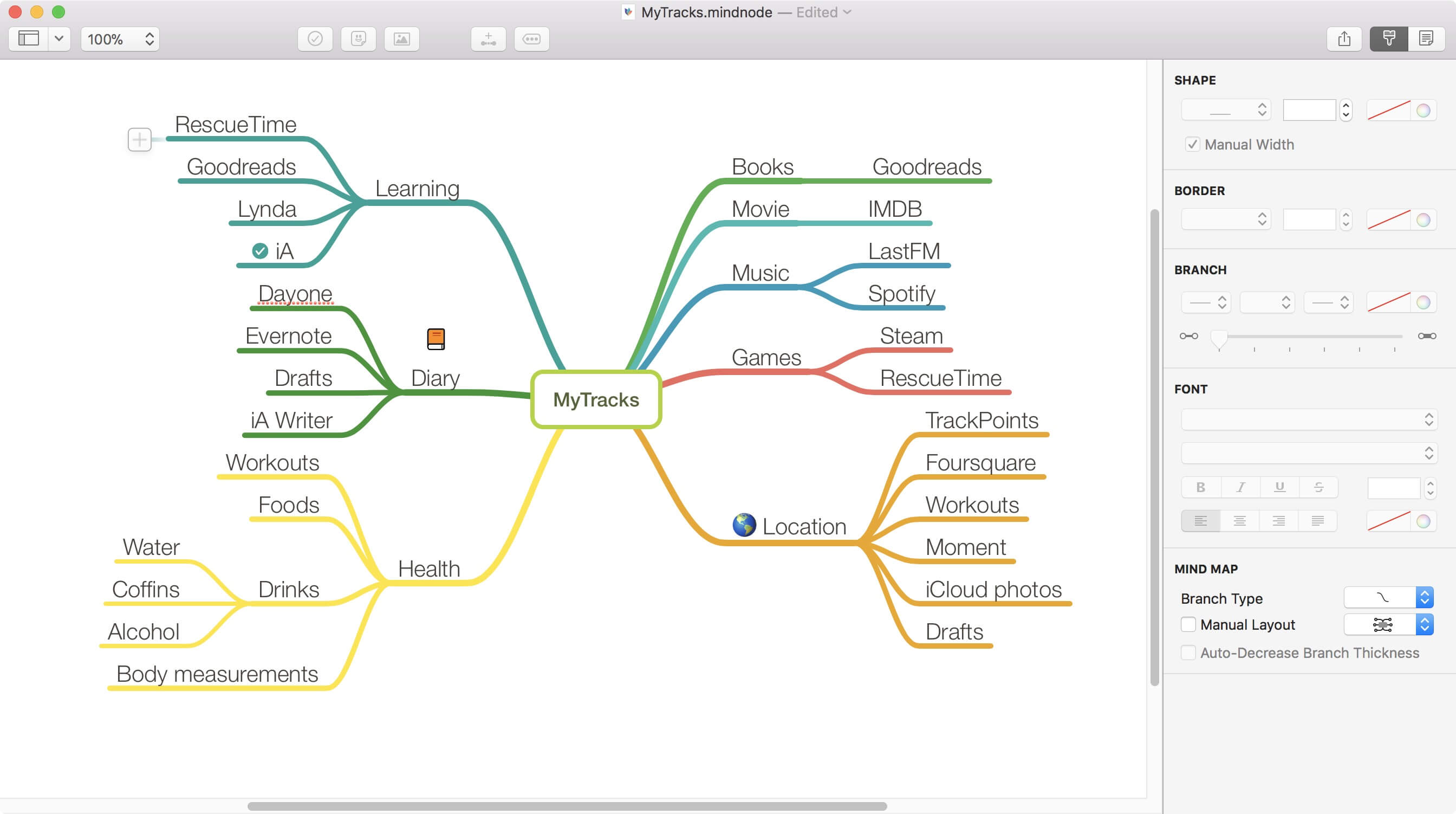Screen dimensions: 1456x814
Task: Click the plus button beside RescueTime node
Action: pyautogui.click(x=140, y=139)
